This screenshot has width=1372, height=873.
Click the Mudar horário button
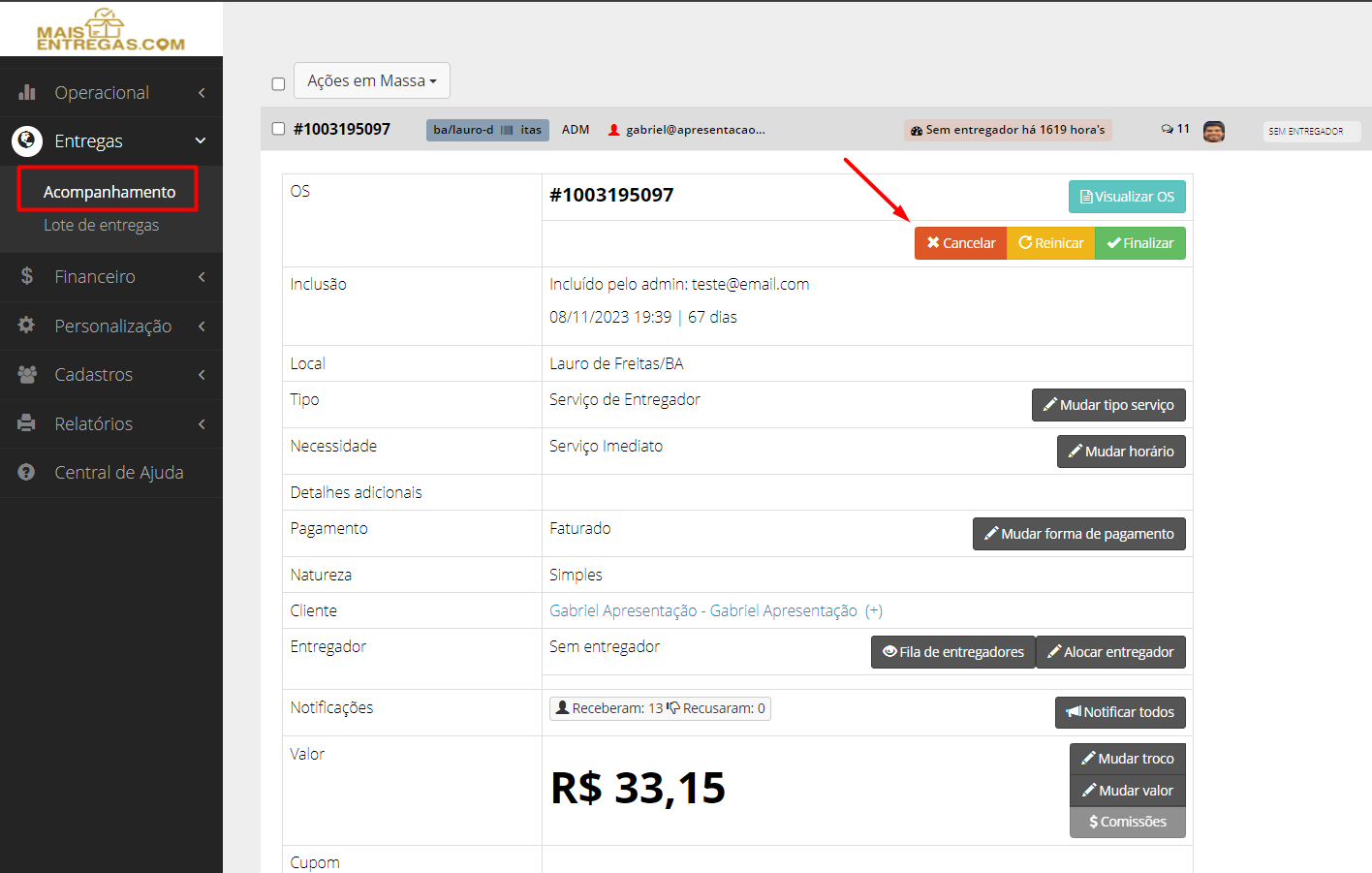point(1121,452)
